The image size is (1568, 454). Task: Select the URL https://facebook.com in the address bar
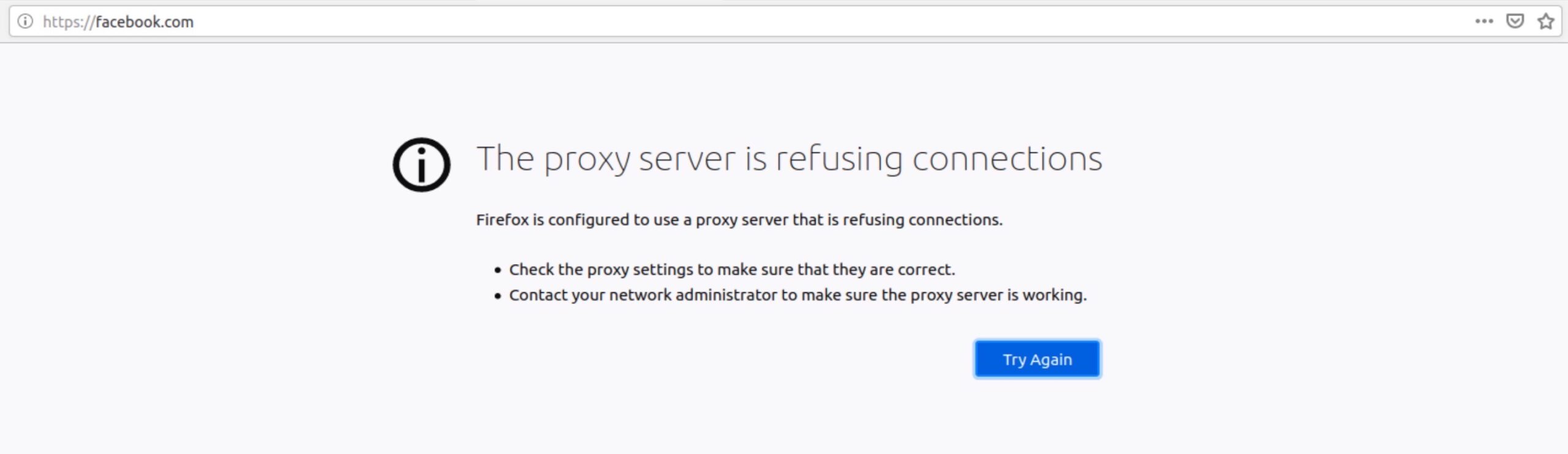click(119, 21)
